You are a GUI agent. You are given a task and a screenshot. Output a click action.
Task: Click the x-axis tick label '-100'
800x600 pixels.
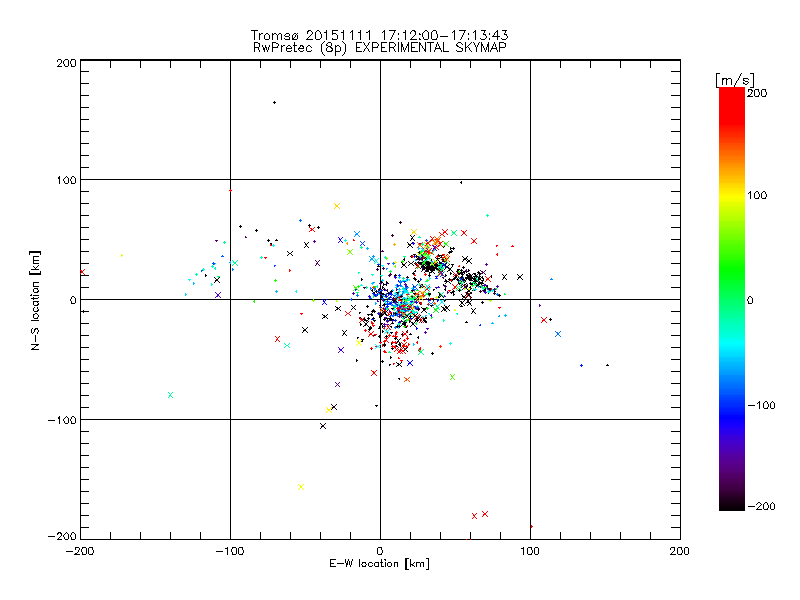coord(230,551)
